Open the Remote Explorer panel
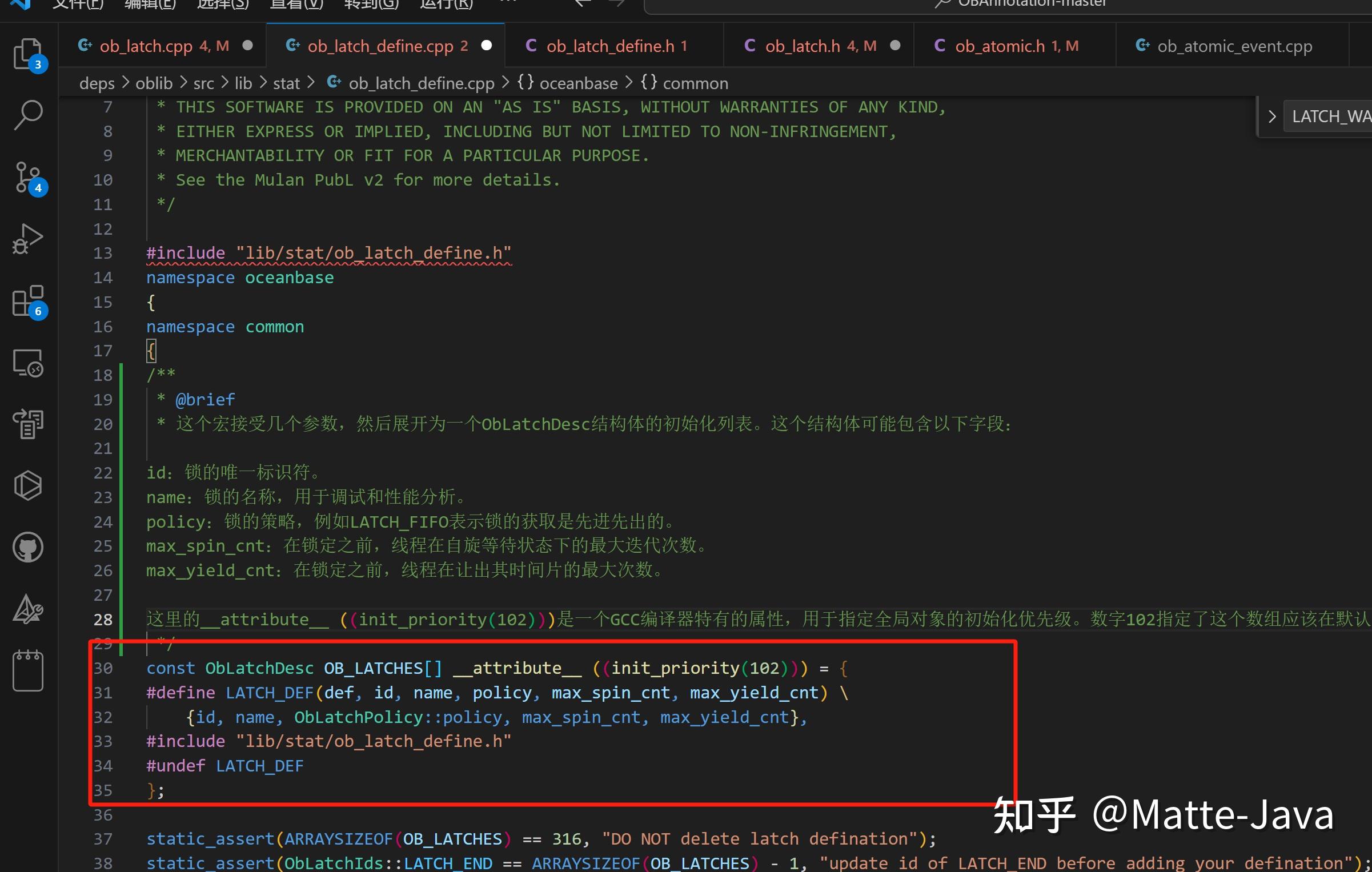1372x872 pixels. [x=28, y=363]
